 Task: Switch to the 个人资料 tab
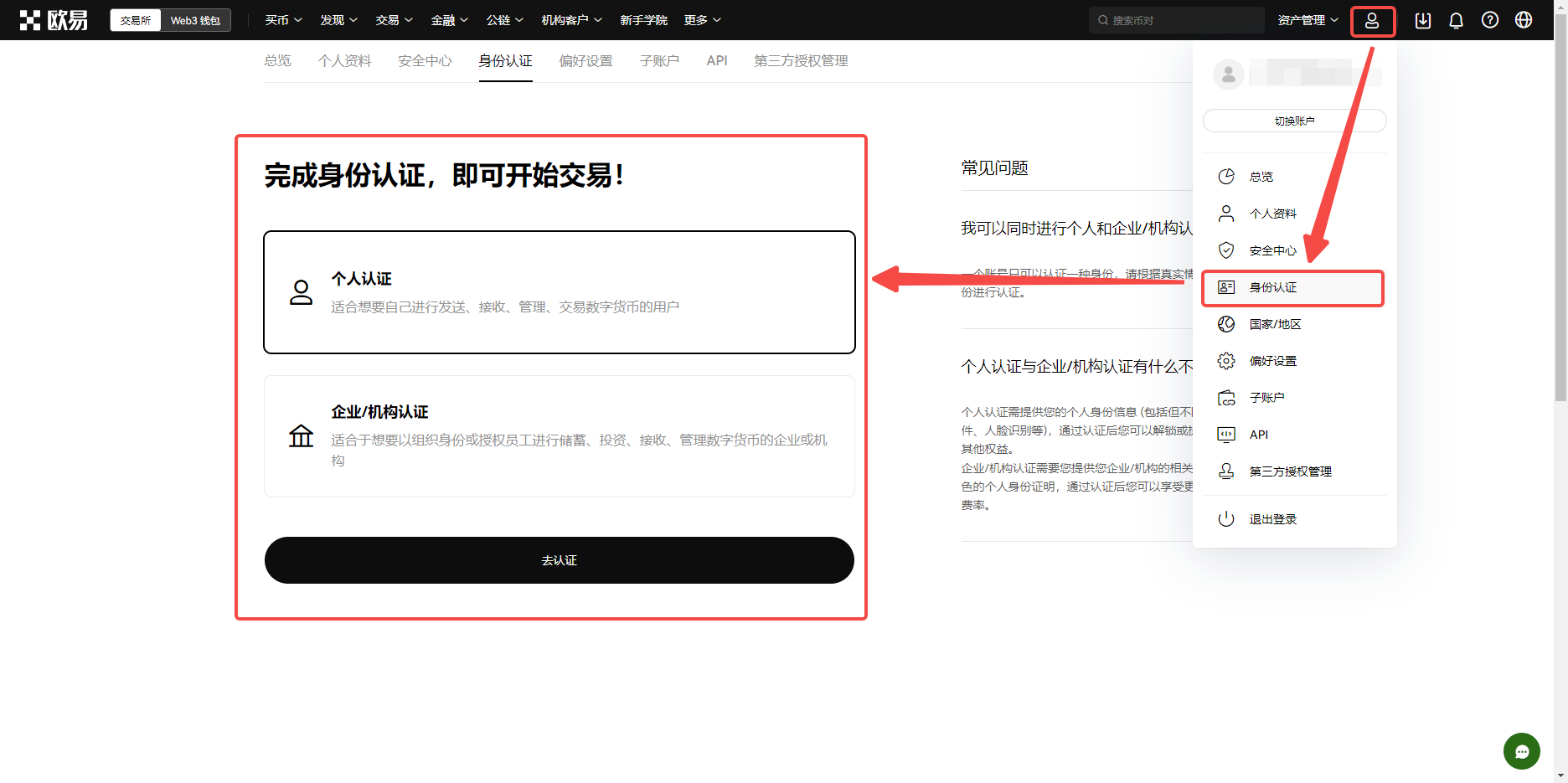(345, 60)
